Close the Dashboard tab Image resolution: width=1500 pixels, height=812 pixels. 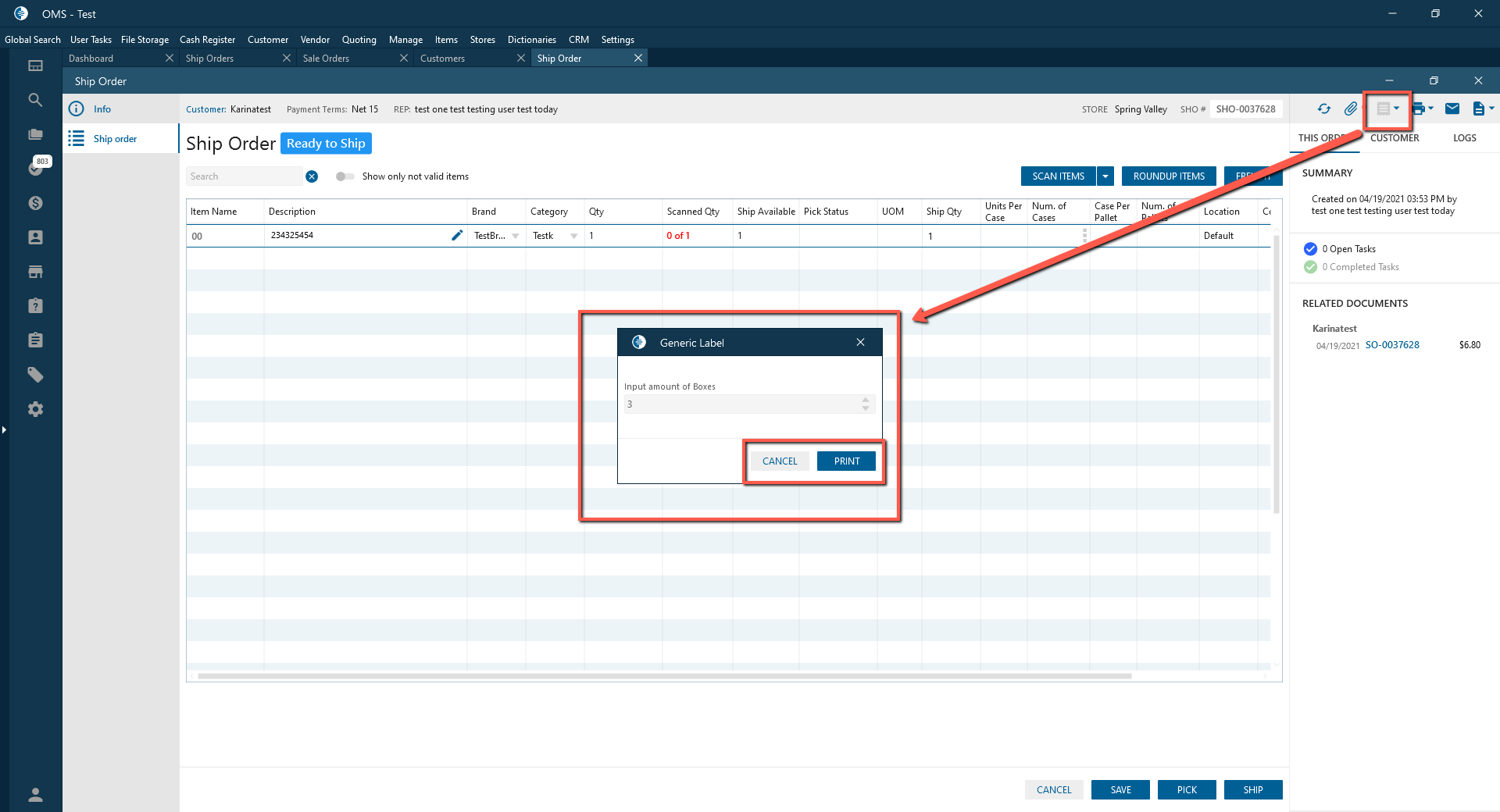click(170, 59)
